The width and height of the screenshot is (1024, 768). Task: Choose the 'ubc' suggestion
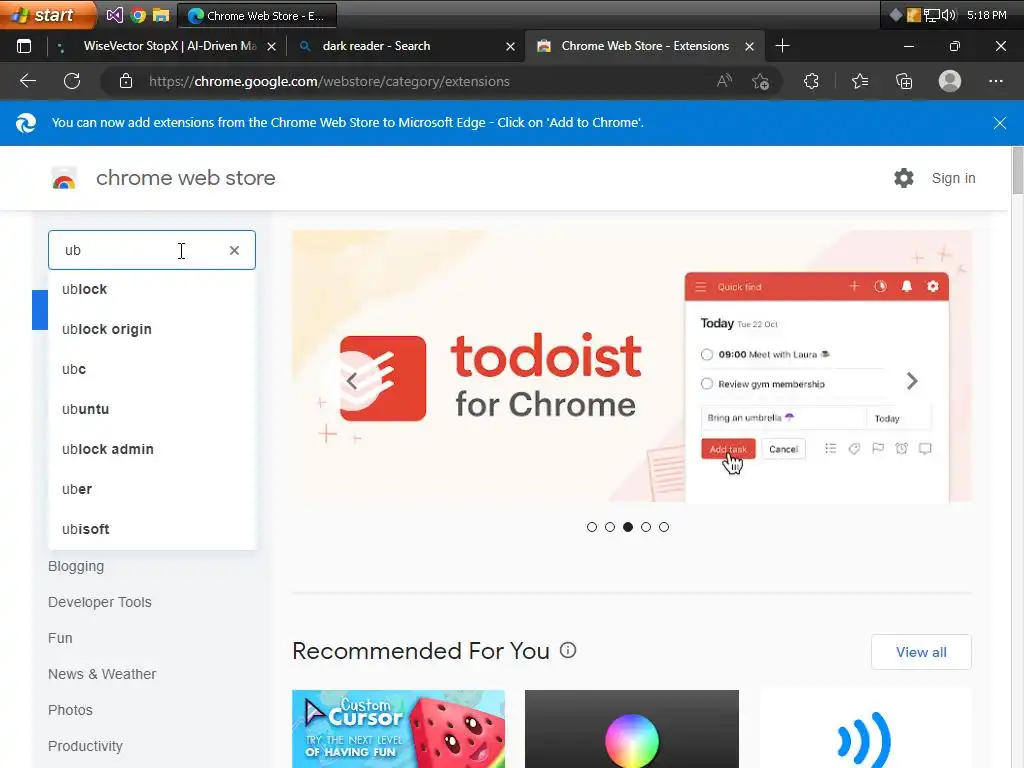pos(152,369)
